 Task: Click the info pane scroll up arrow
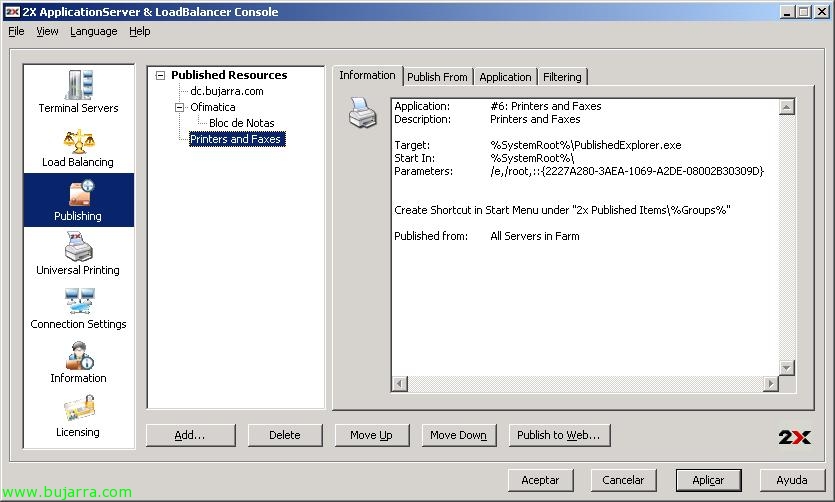coord(787,106)
